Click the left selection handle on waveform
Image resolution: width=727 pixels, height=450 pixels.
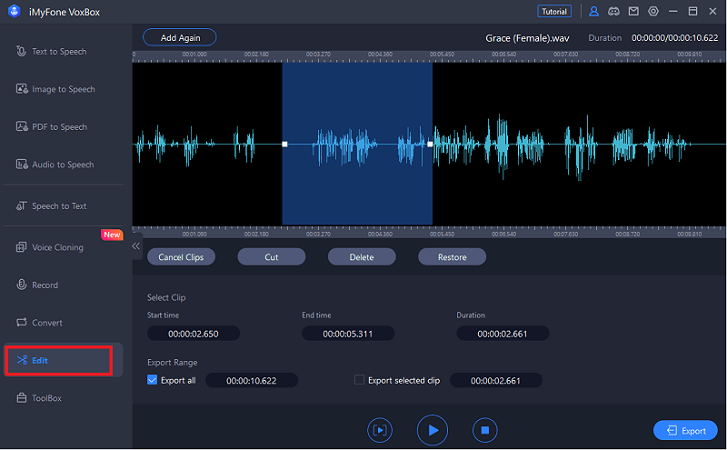point(285,144)
